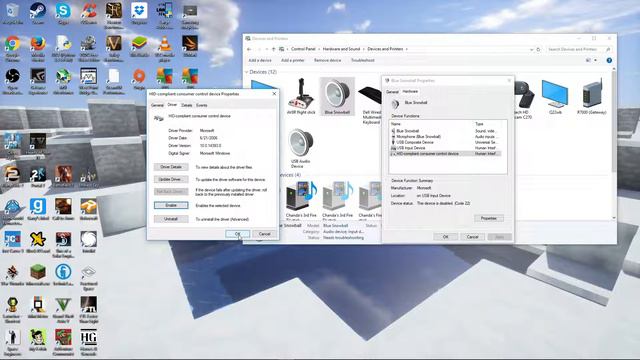Click Control Panel in breadcrumb path
The image size is (640, 360).
303,49
